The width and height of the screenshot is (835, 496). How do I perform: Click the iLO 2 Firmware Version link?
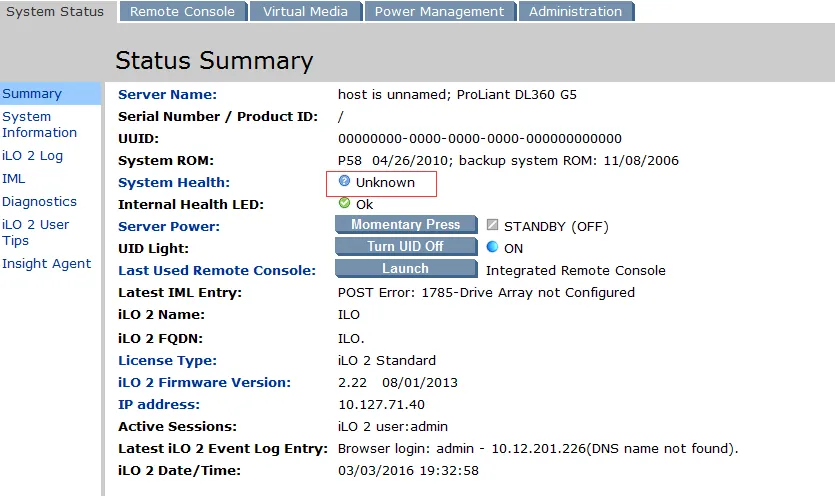[204, 383]
